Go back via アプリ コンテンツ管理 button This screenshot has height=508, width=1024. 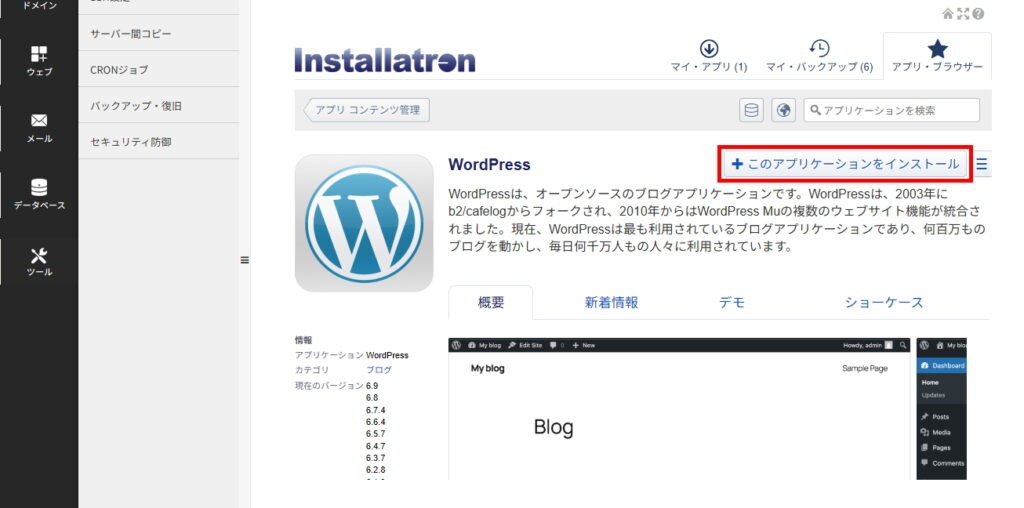366,110
